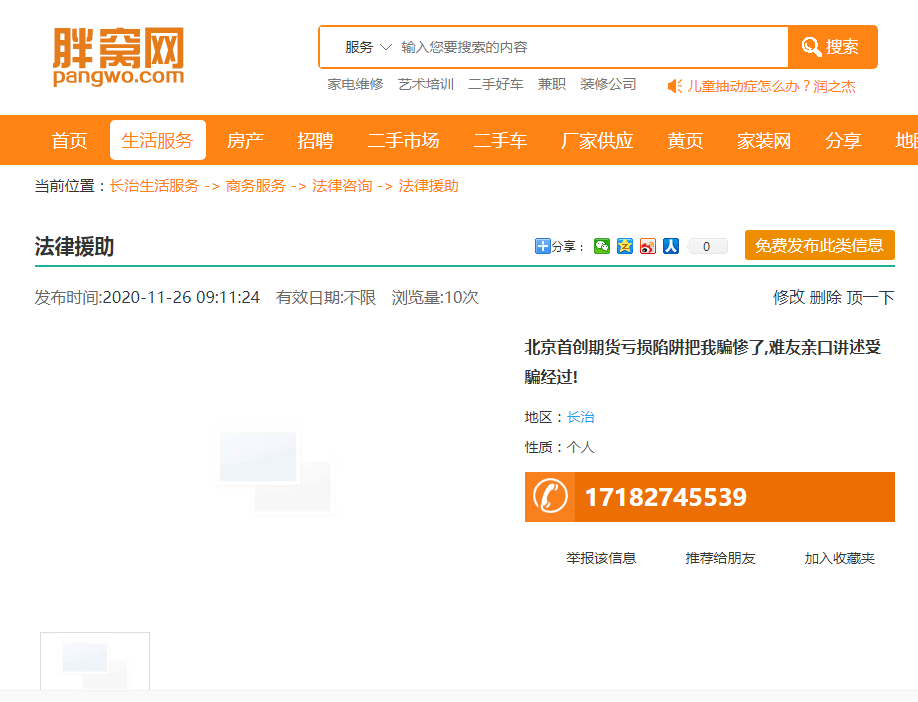Open 长治生活服务 breadcrumb link
918x702 pixels.
coord(154,186)
